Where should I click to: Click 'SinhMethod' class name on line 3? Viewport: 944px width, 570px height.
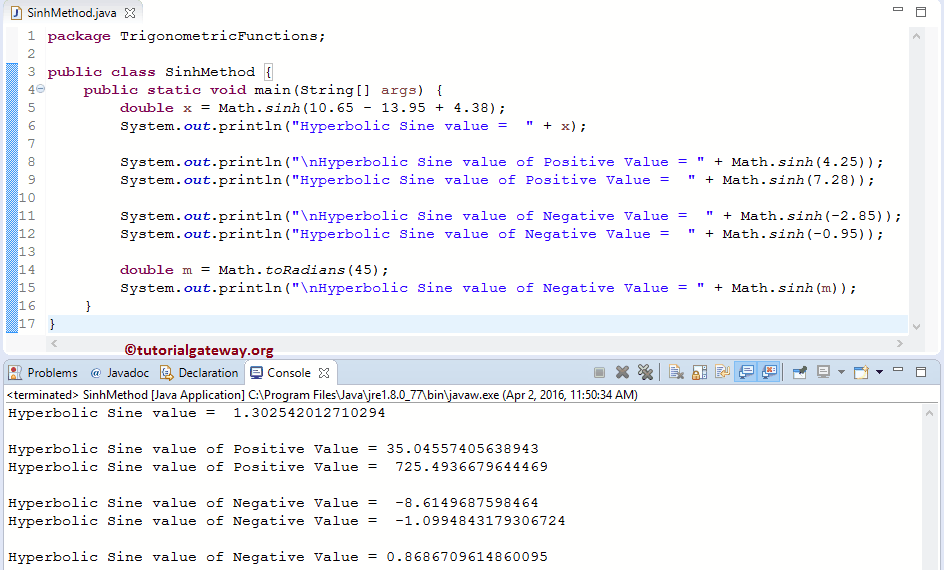[x=210, y=72]
